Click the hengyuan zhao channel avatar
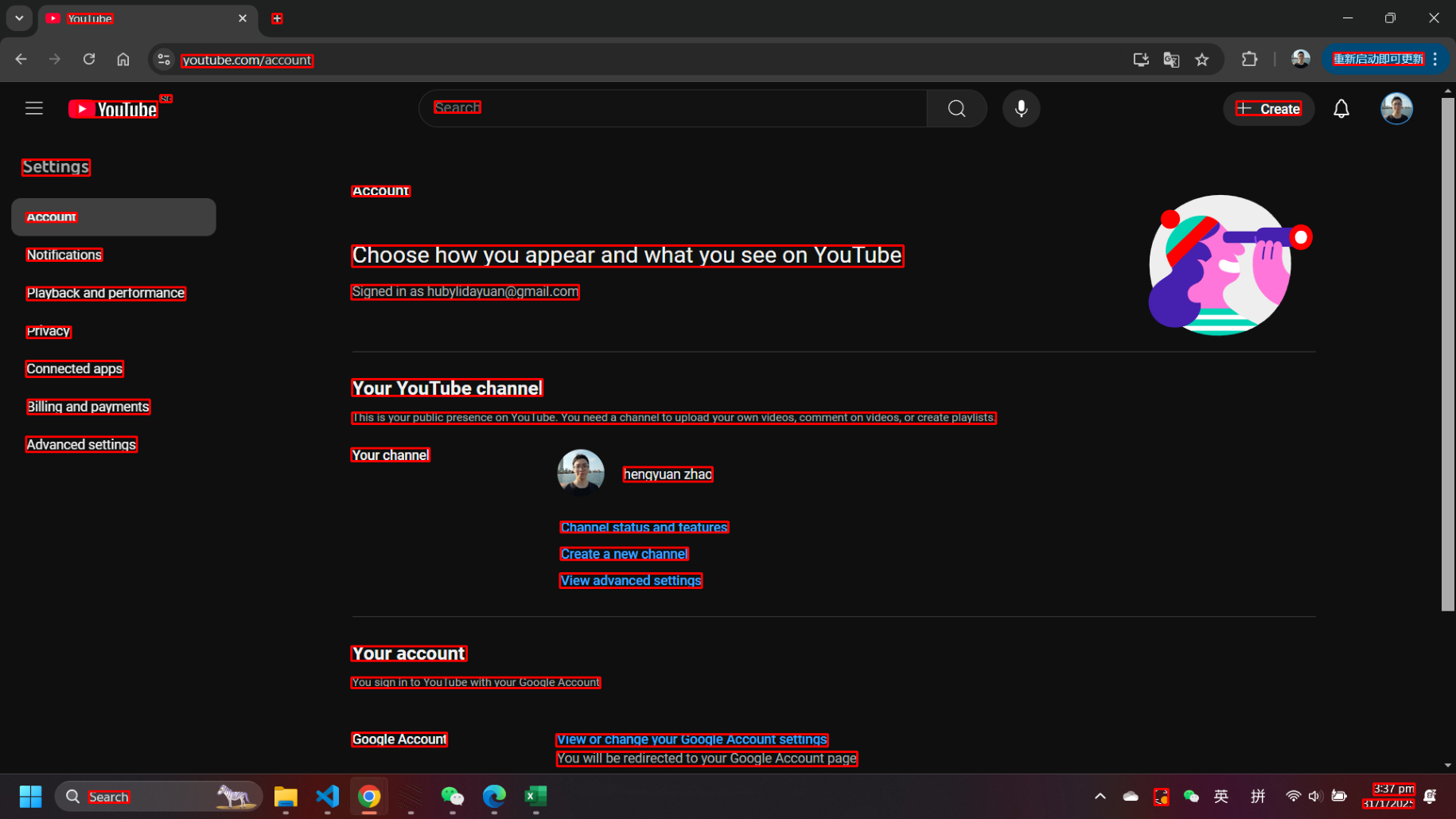Viewport: 1456px width, 819px height. (581, 474)
